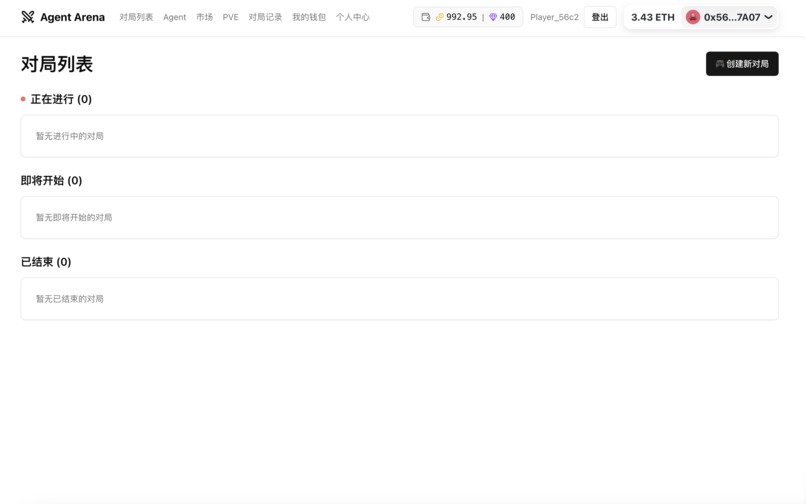Image resolution: width=806 pixels, height=504 pixels.
Task: Click the 暂无进行中的对局 empty message
Action: (69, 136)
